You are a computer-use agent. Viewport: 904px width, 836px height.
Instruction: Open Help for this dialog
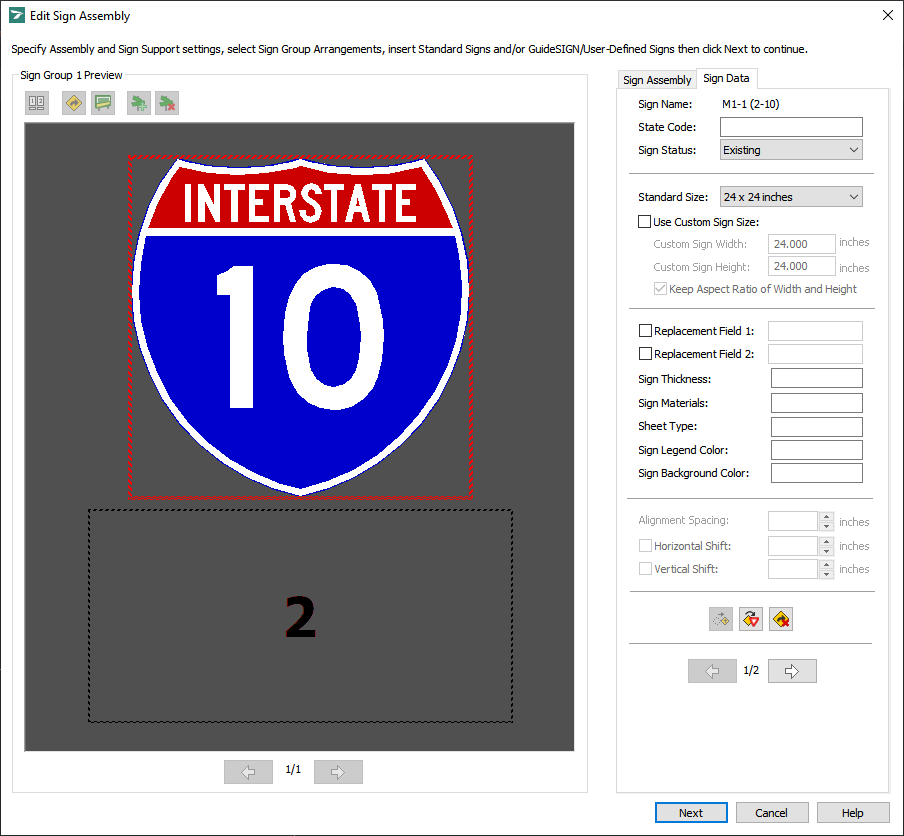pos(853,813)
